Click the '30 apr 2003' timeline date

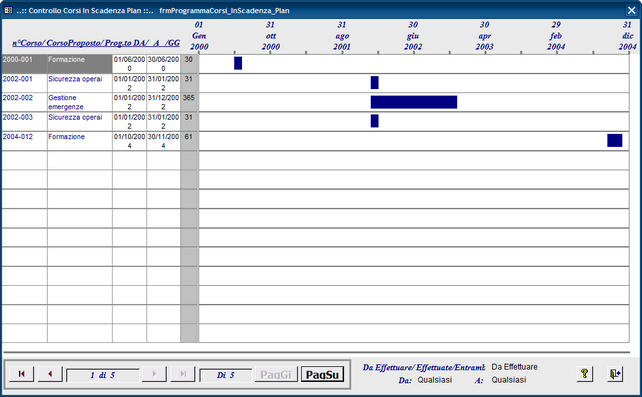[x=485, y=36]
